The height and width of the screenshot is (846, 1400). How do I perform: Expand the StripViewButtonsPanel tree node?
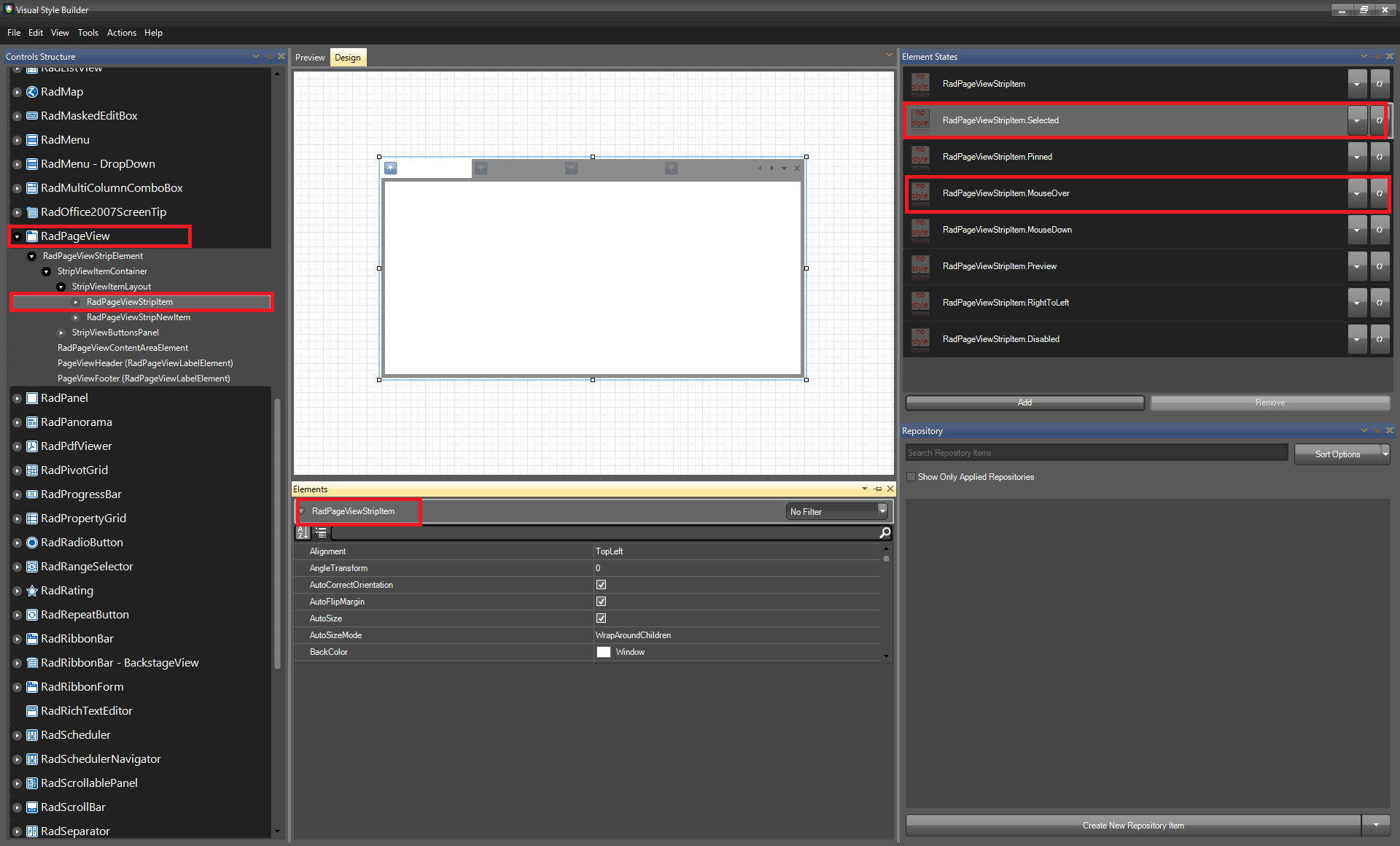[x=61, y=333]
